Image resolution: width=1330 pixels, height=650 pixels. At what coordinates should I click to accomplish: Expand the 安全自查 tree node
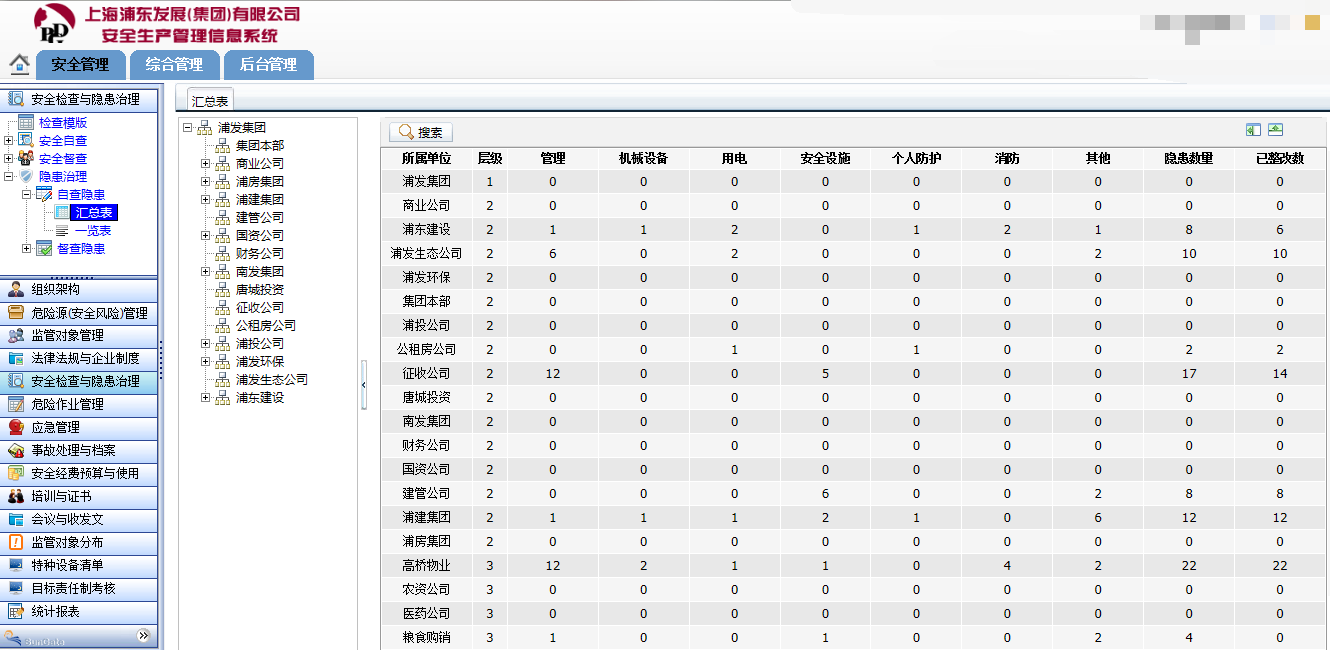click(9, 141)
